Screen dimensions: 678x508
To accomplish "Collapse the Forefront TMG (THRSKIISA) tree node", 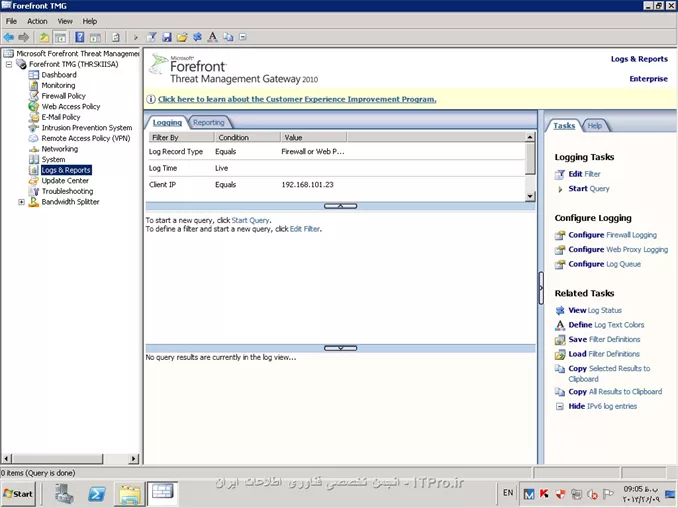I will pos(9,64).
